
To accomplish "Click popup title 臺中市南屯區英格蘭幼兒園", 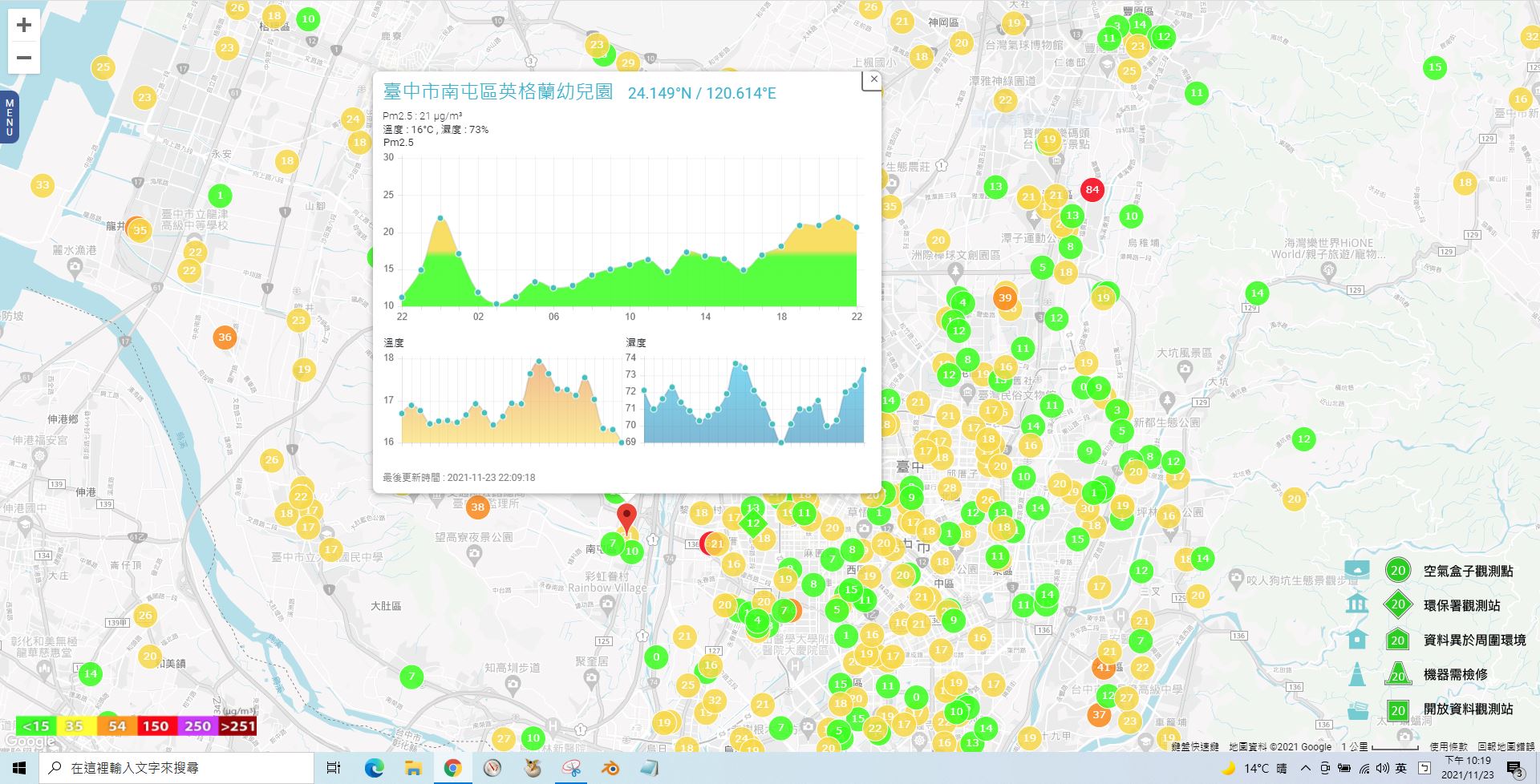I will (x=498, y=92).
